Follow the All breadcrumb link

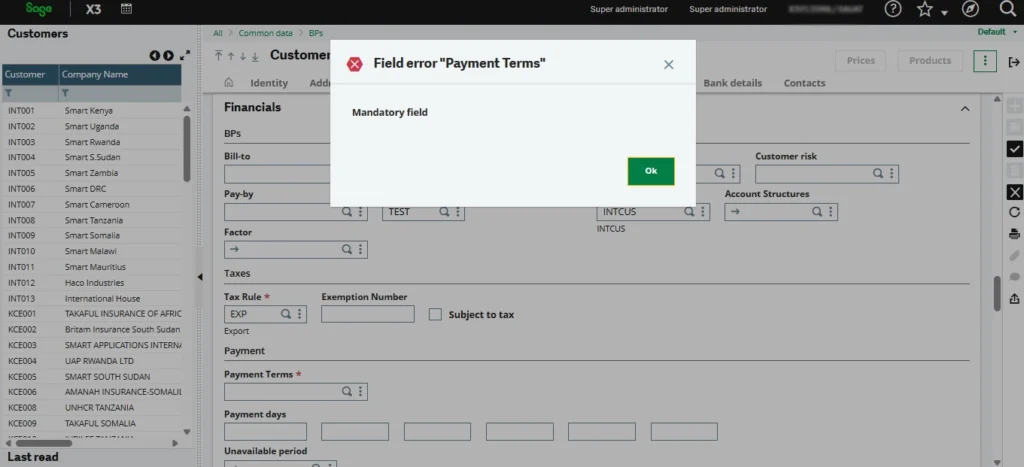click(x=217, y=33)
